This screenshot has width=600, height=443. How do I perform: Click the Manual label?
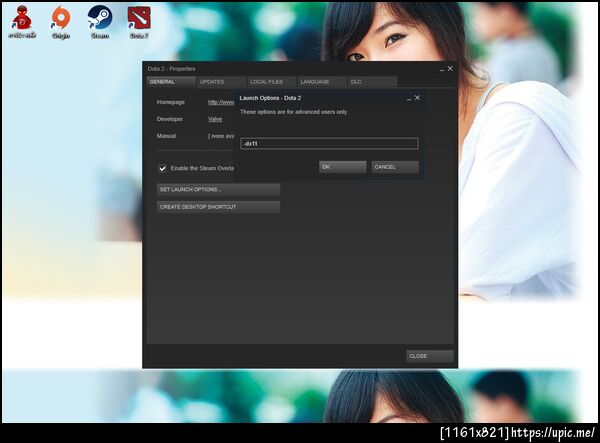coord(166,136)
